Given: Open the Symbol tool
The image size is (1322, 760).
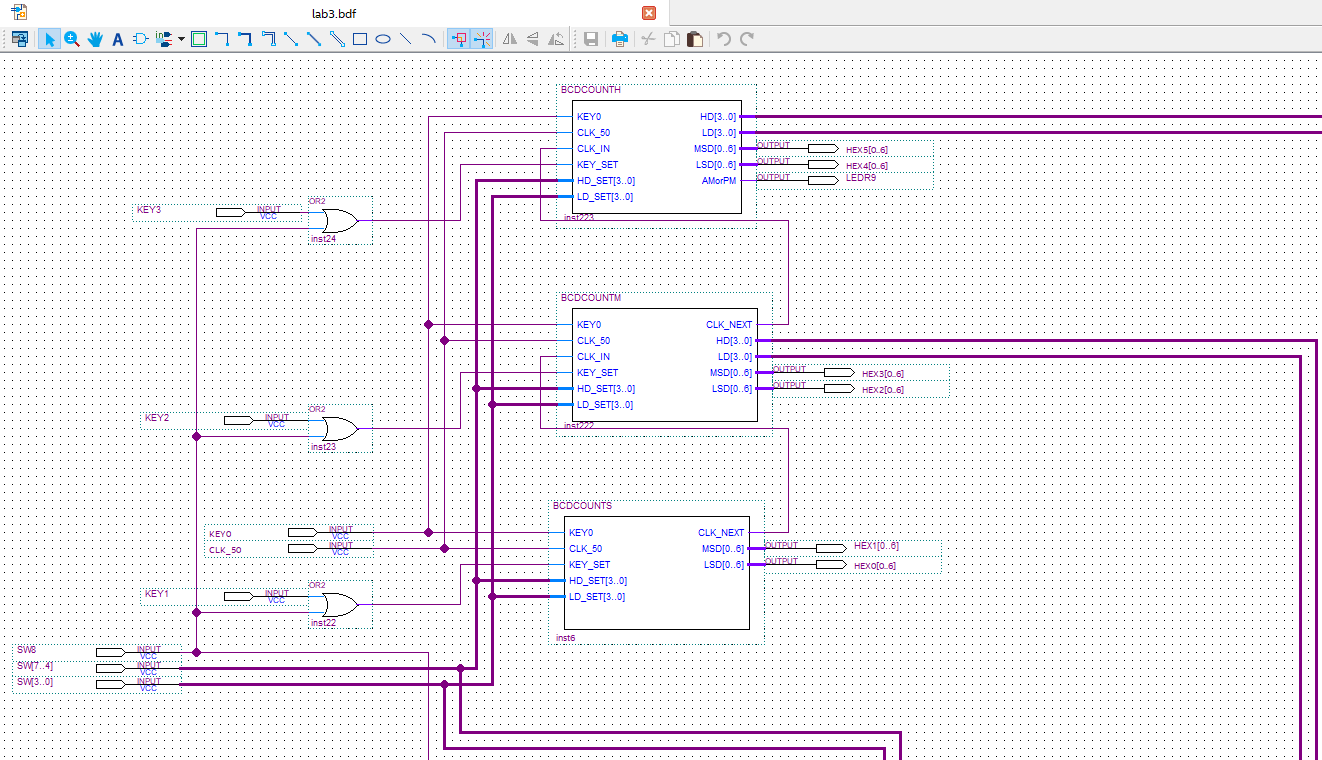Looking at the screenshot, I should pyautogui.click(x=140, y=39).
